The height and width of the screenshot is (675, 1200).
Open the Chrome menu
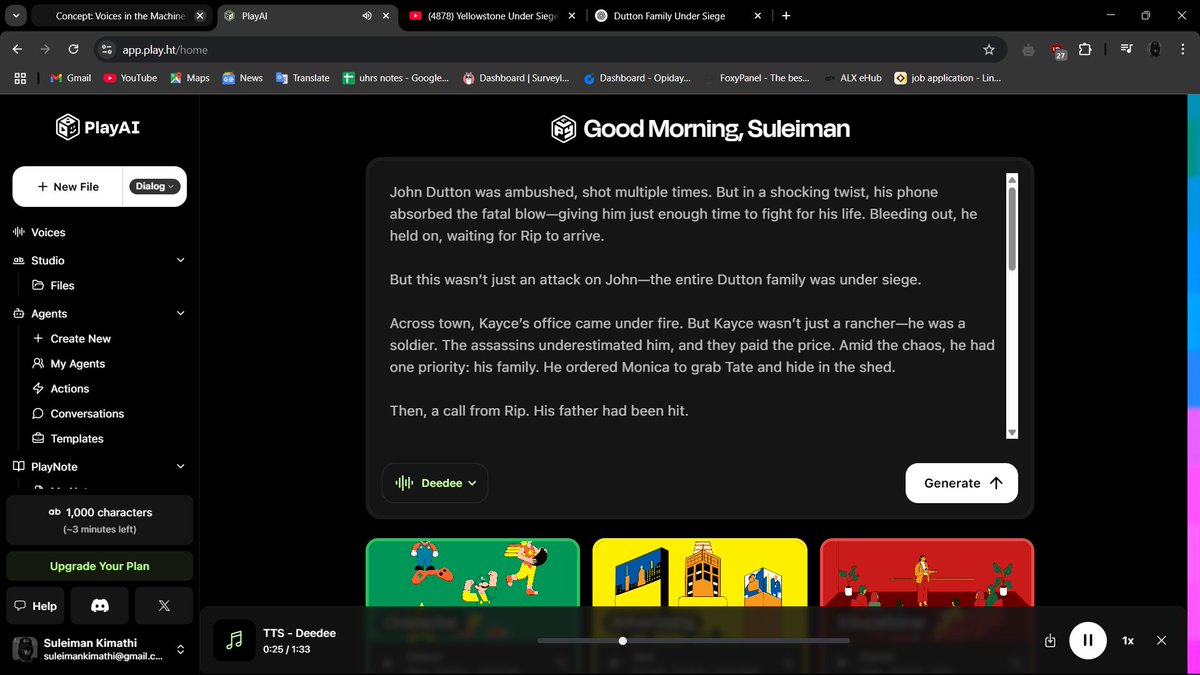(1182, 49)
